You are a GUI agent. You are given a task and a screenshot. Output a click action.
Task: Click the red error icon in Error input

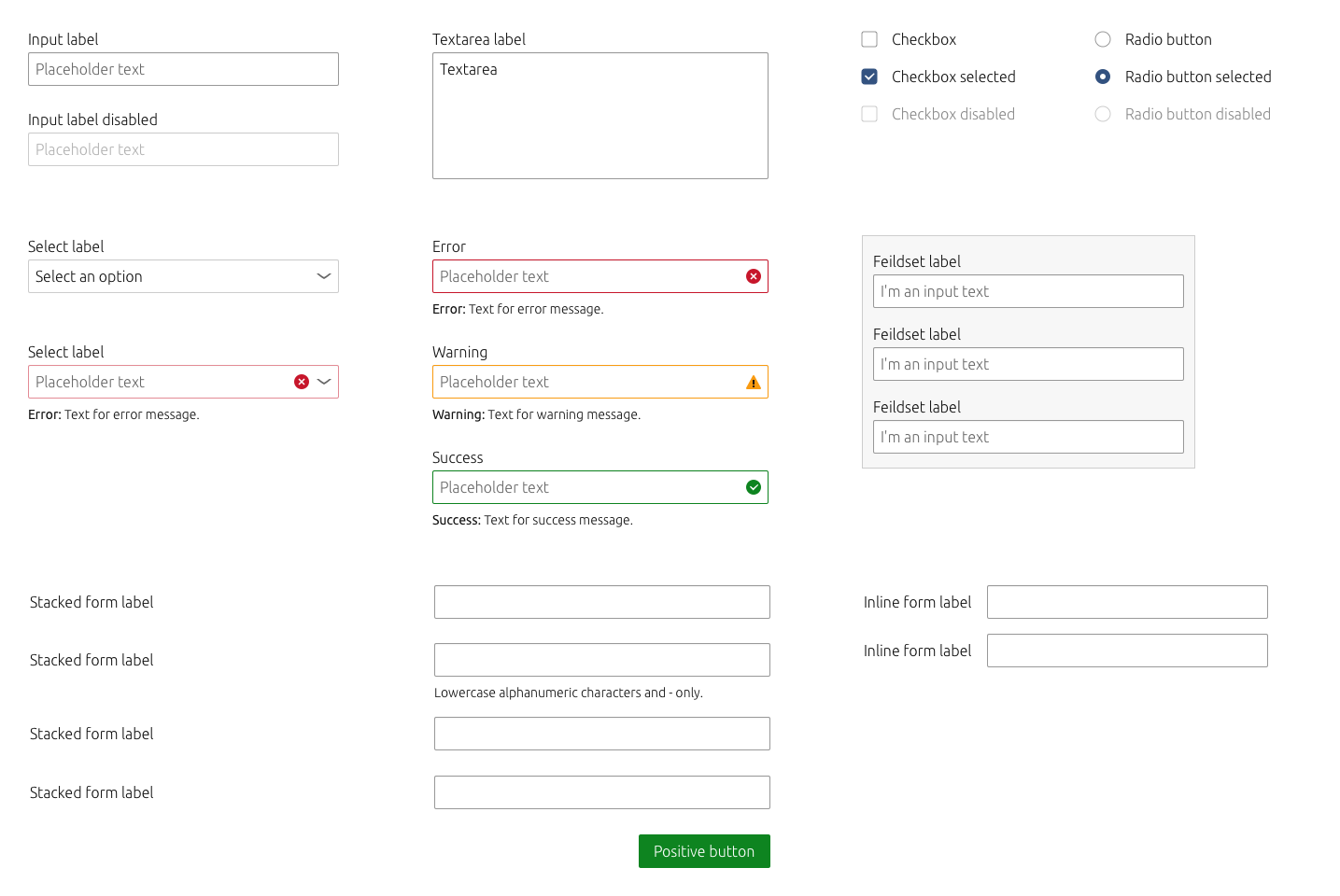tap(754, 276)
